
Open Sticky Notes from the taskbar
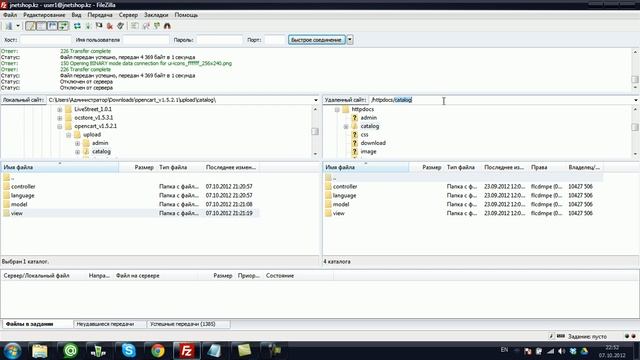pyautogui.click(x=244, y=351)
